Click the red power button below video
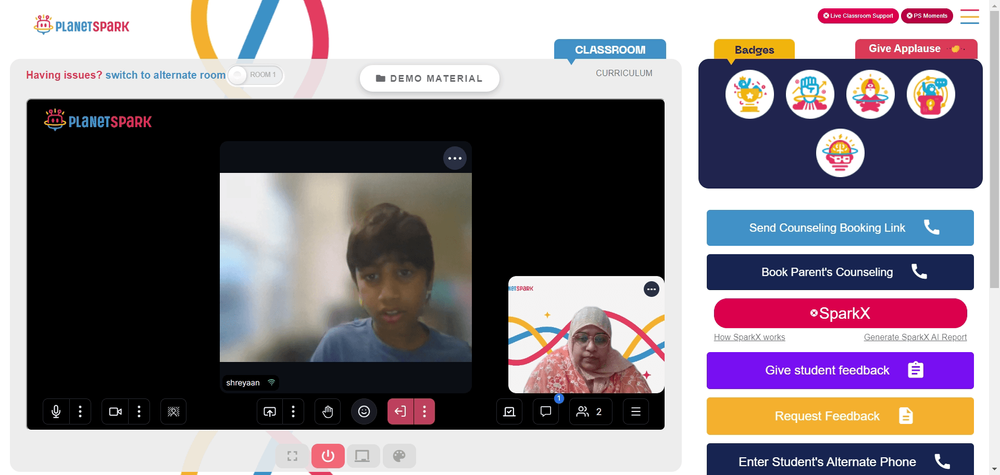Viewport: 1000px width, 475px height. coord(328,456)
